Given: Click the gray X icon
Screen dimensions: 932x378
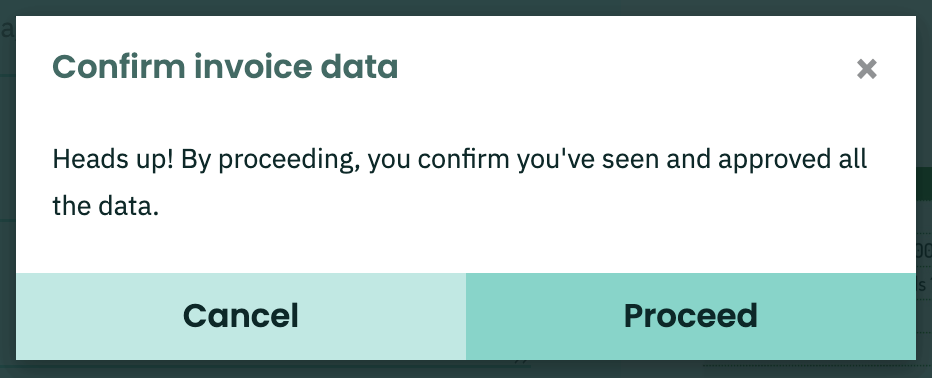Looking at the screenshot, I should [x=867, y=69].
